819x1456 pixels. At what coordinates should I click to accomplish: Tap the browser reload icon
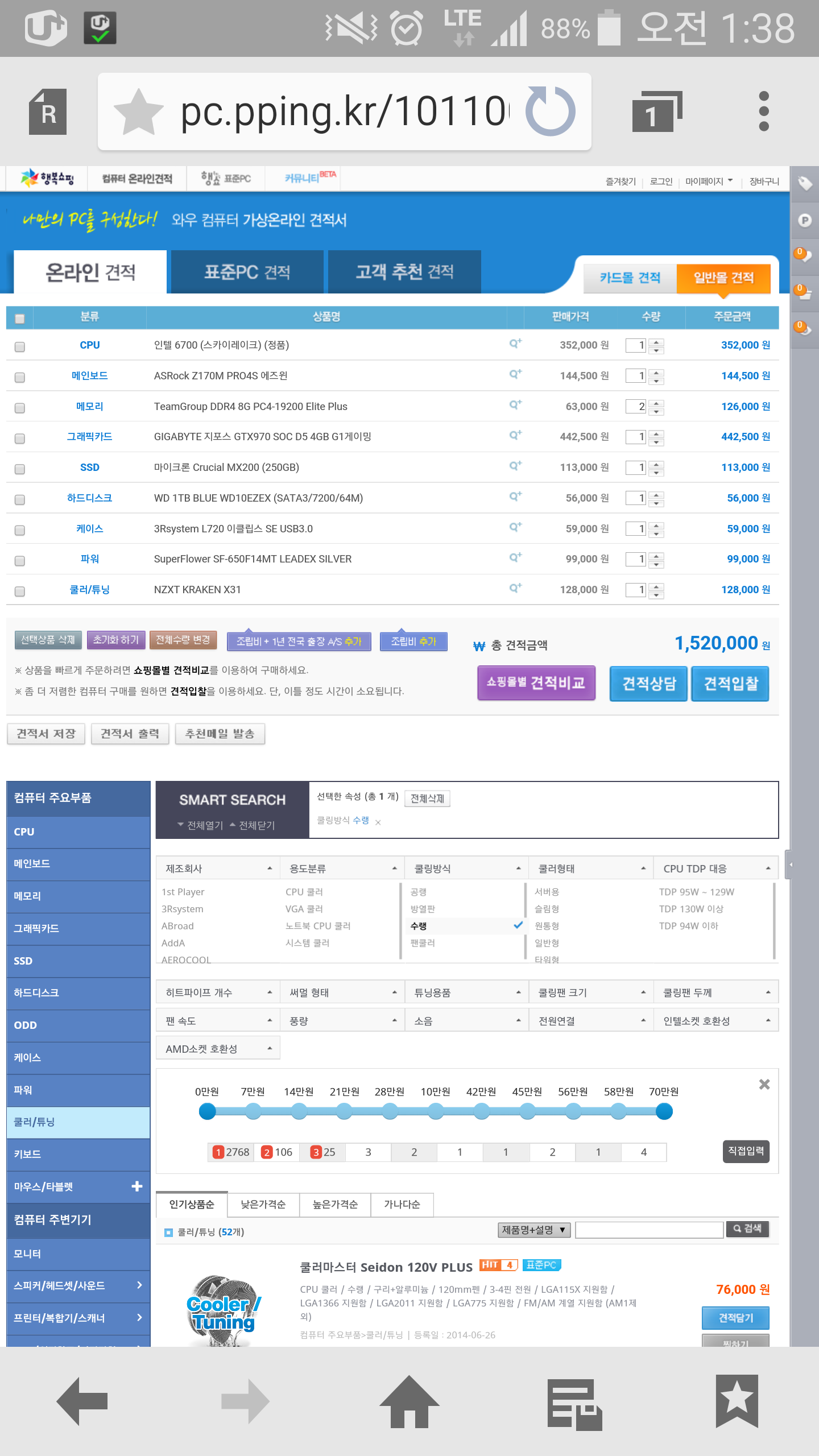point(550,111)
